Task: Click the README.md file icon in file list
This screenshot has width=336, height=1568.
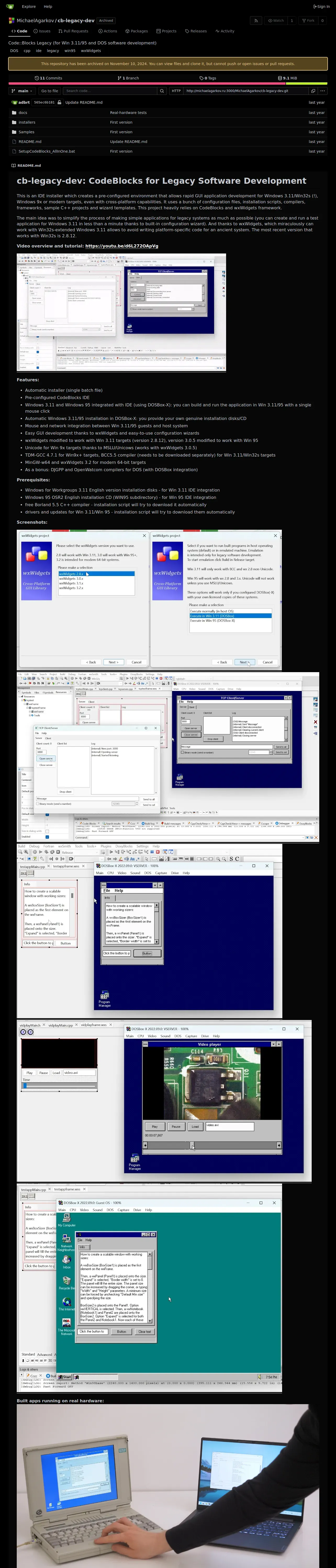Action: coord(14,142)
